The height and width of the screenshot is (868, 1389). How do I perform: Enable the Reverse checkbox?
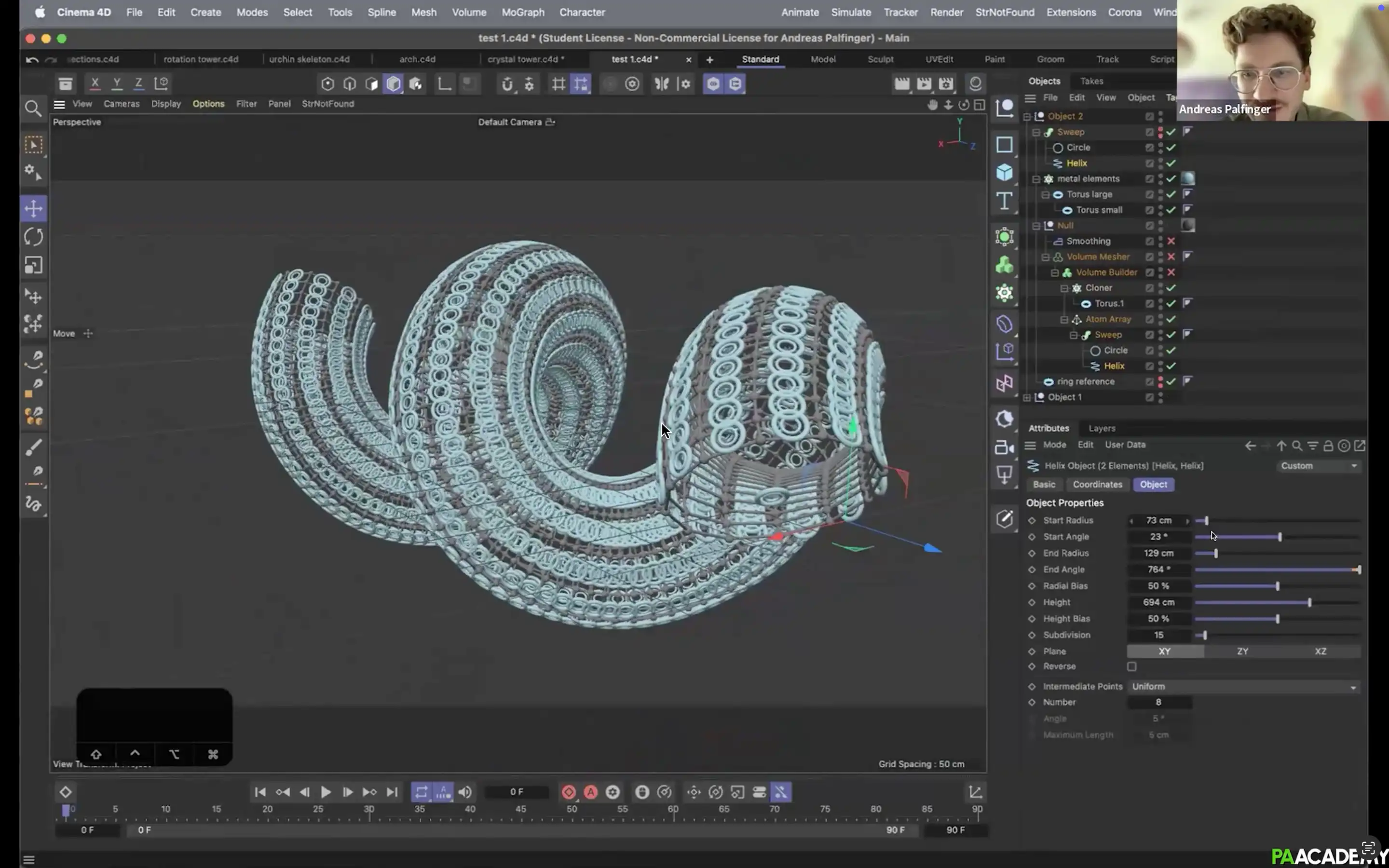point(1131,666)
